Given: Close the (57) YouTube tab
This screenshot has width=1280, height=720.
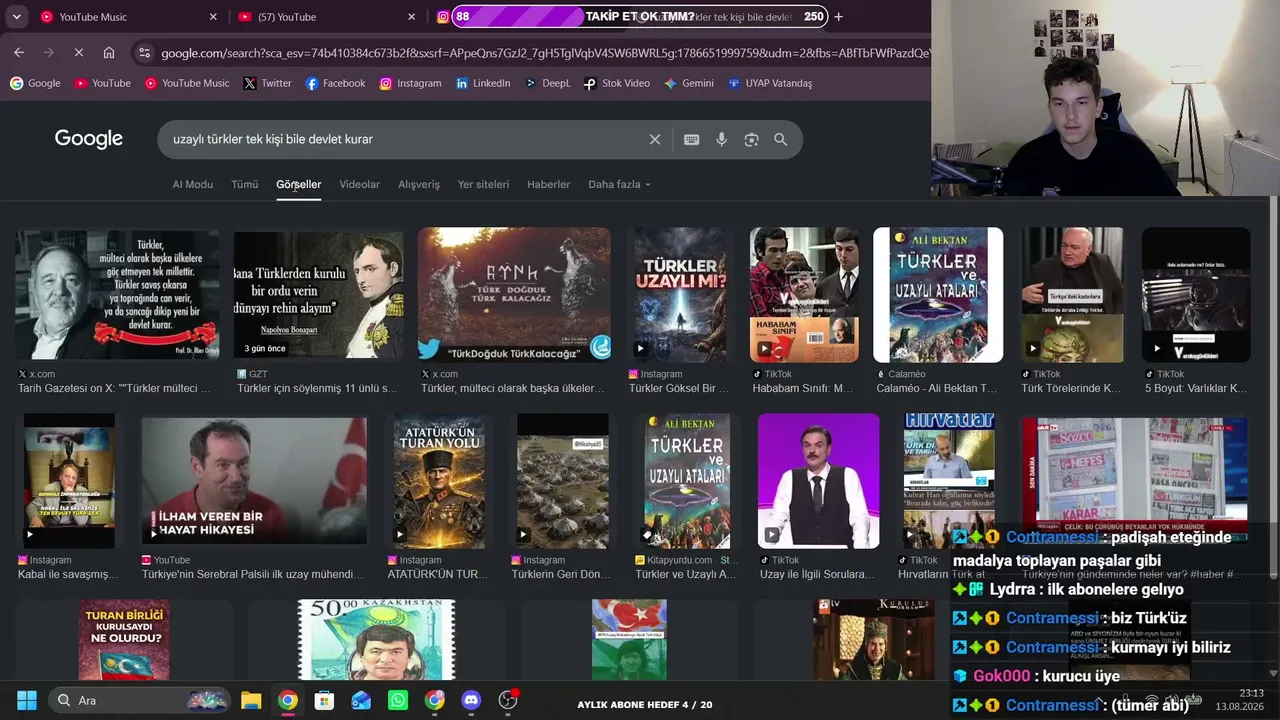Looking at the screenshot, I should [411, 17].
